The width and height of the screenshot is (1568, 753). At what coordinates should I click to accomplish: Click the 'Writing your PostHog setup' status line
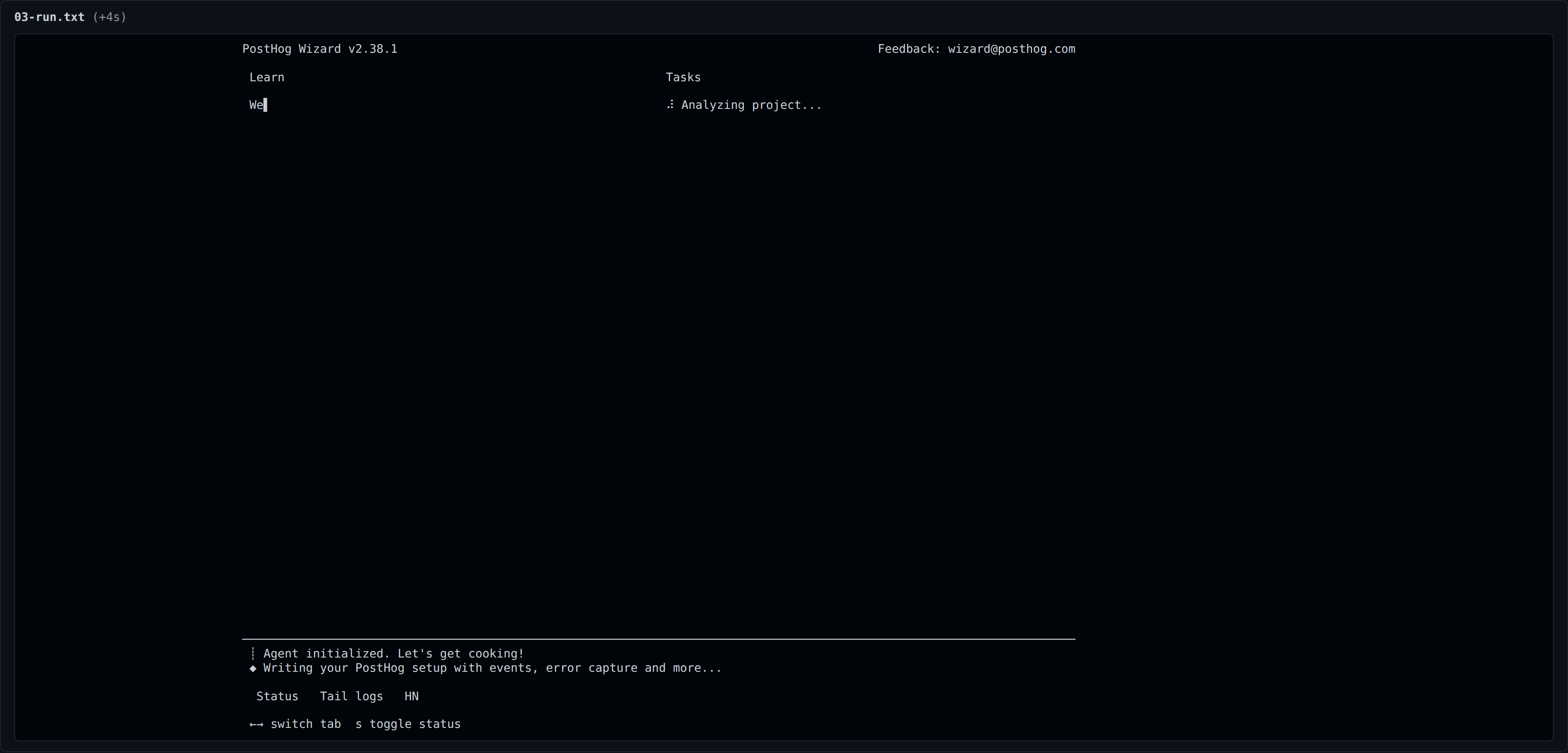pos(492,668)
